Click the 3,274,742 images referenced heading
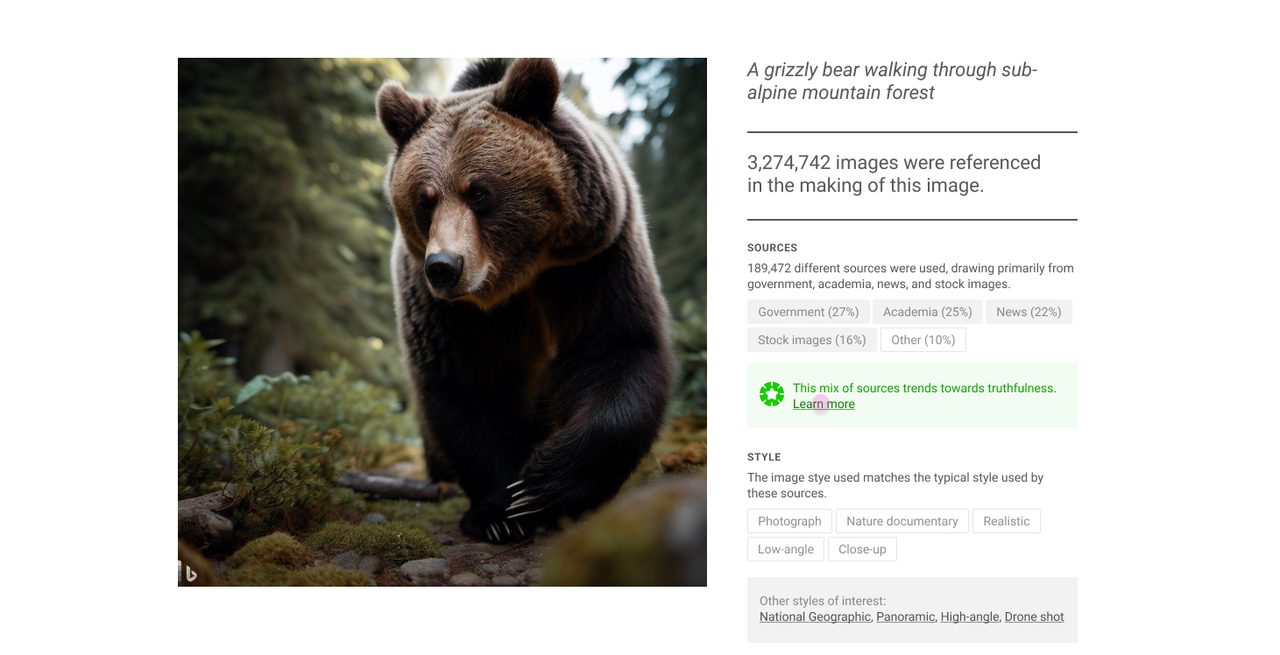Viewport: 1280px width, 655px height. click(894, 174)
